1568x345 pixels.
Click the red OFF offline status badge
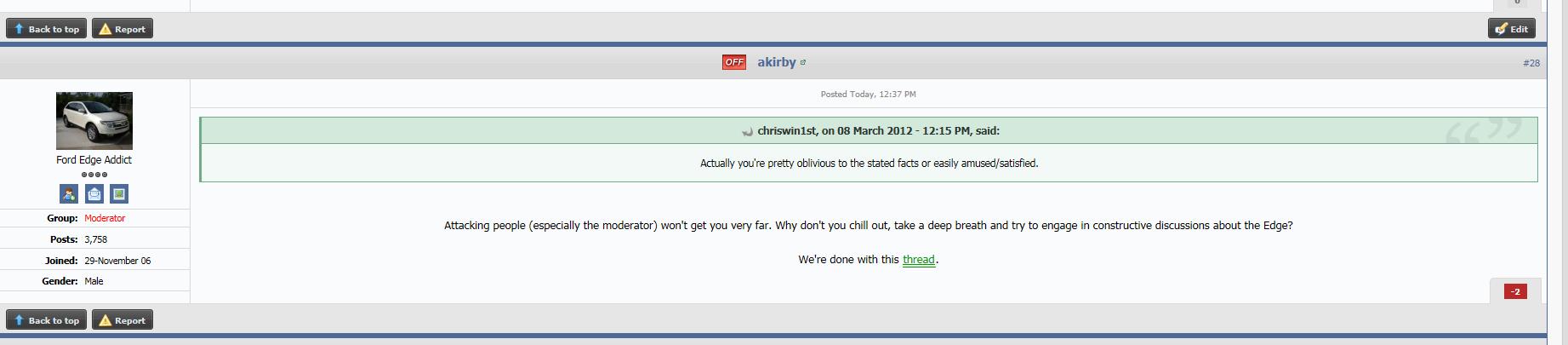click(x=733, y=62)
